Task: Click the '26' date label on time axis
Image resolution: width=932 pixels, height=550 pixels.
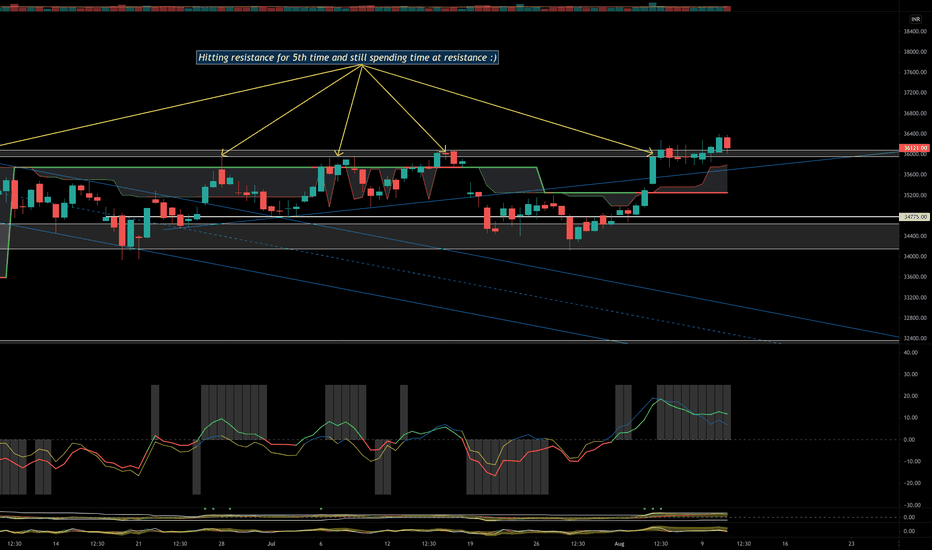Action: point(536,543)
